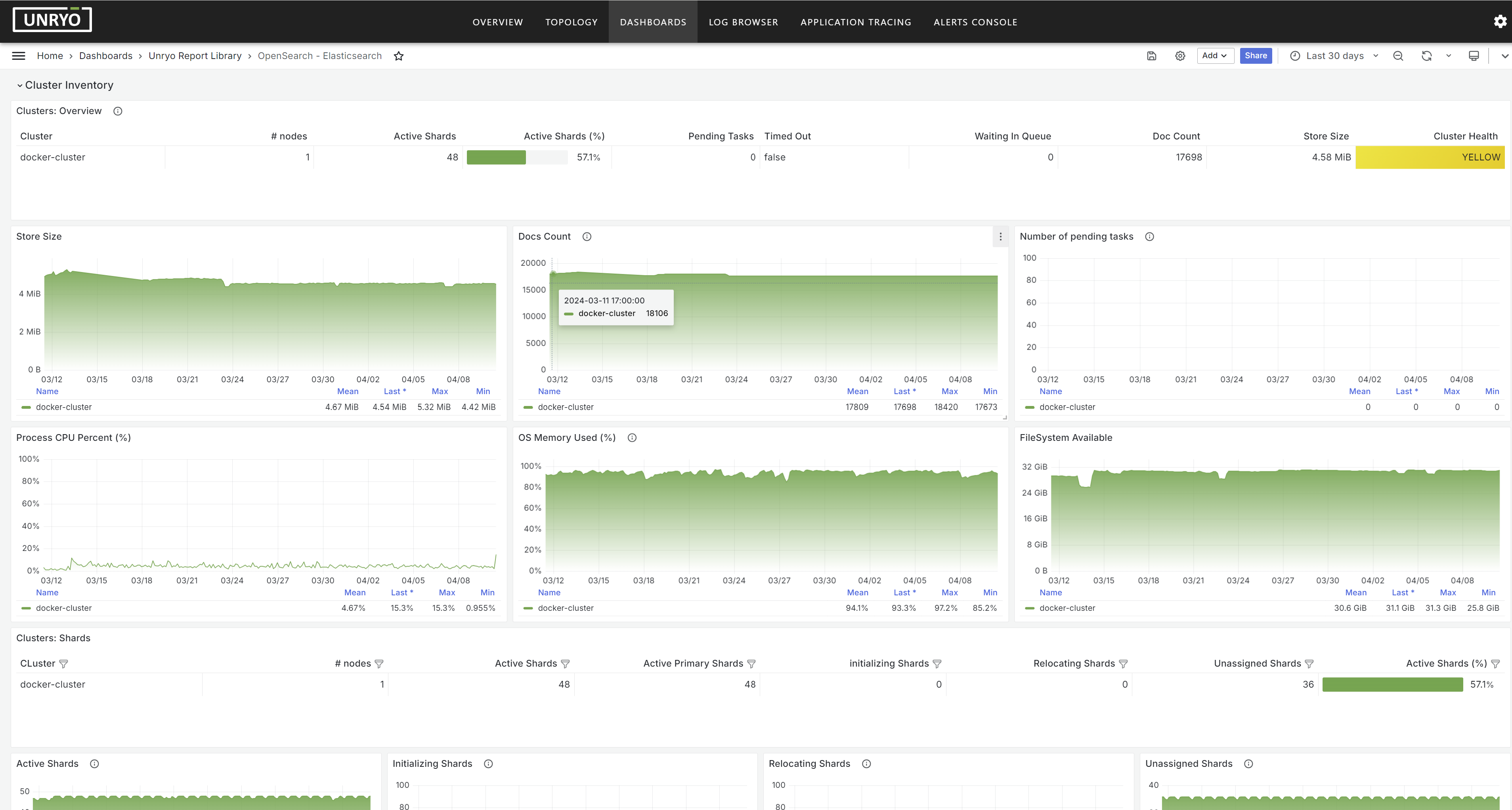
Task: Go to the TOPOLOGY tab
Action: click(571, 22)
